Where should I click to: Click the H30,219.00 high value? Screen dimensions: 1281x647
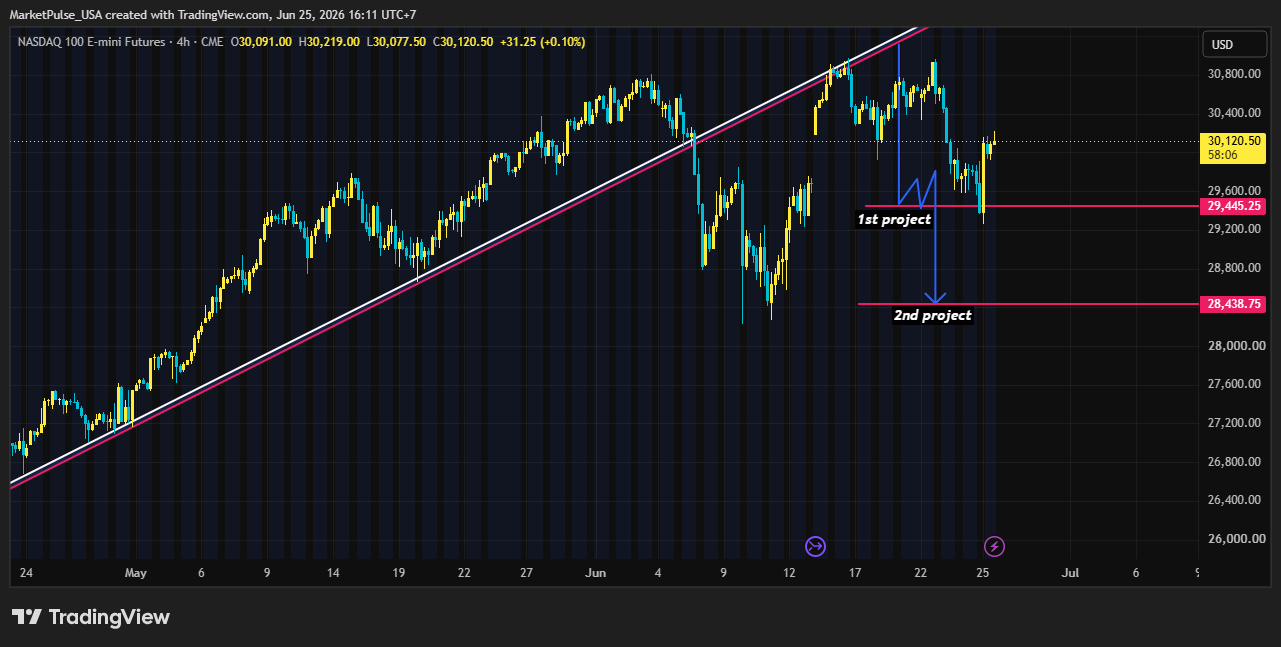point(329,42)
